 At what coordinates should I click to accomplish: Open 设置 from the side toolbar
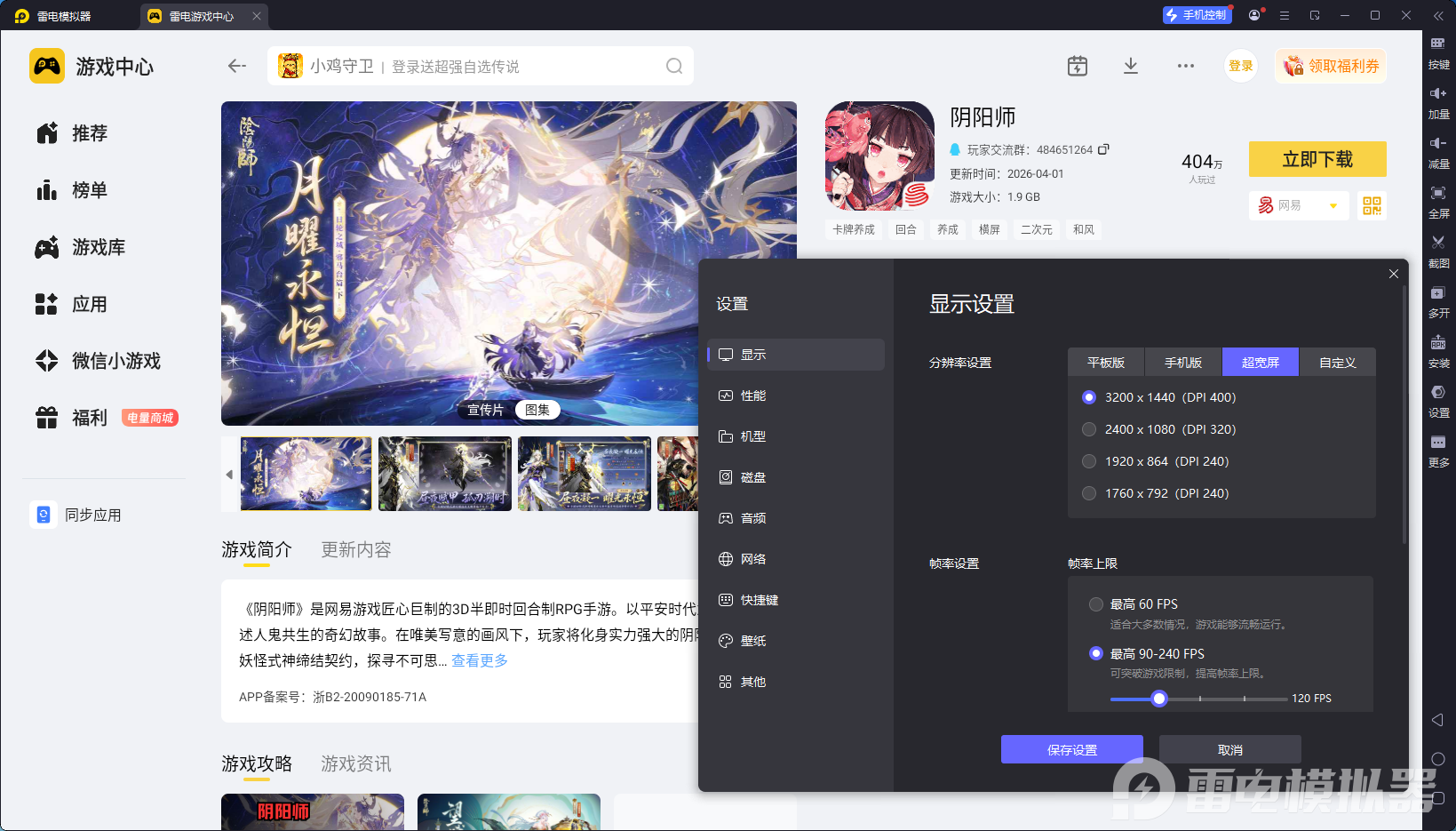point(1438,402)
